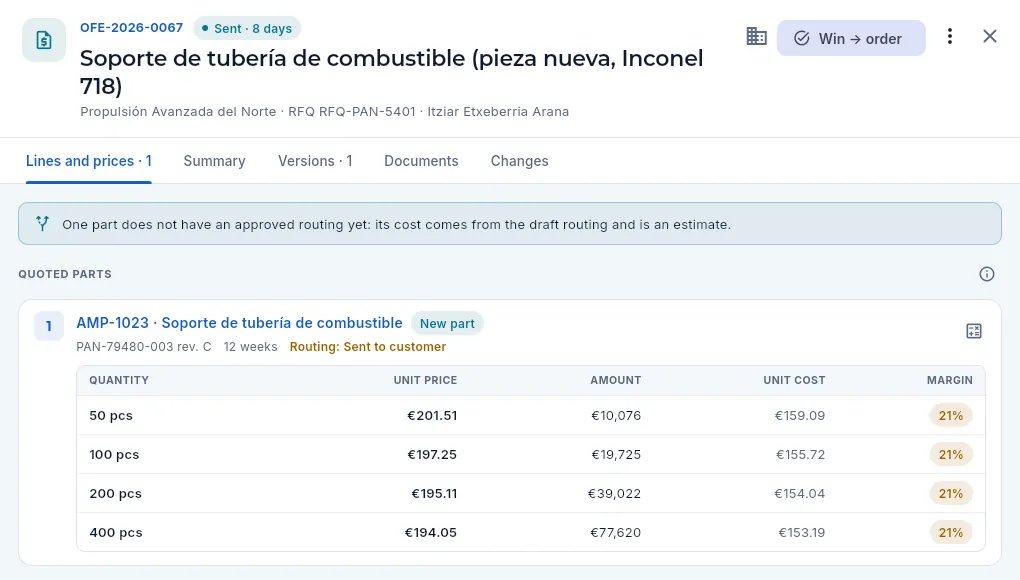Click the Sent · 8 days status badge
Screen dimensions: 1020x580
point(247,29)
